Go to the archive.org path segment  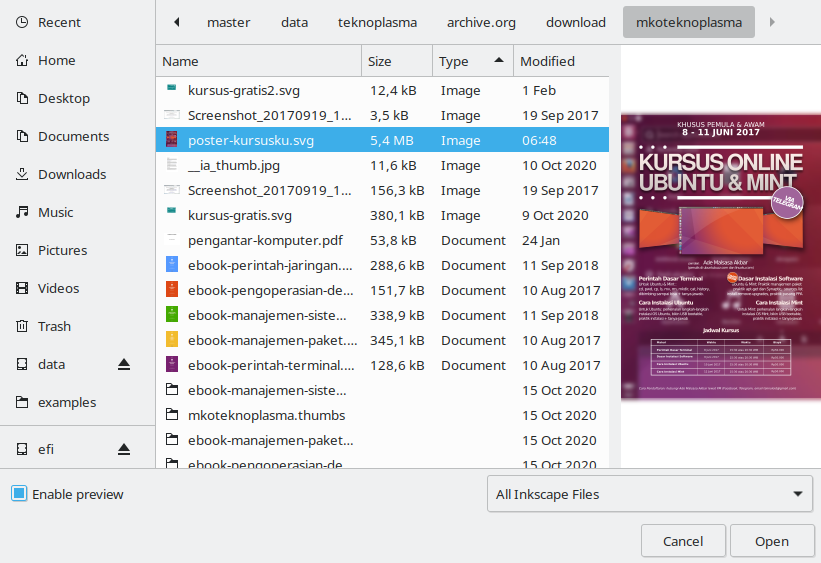[x=481, y=23]
